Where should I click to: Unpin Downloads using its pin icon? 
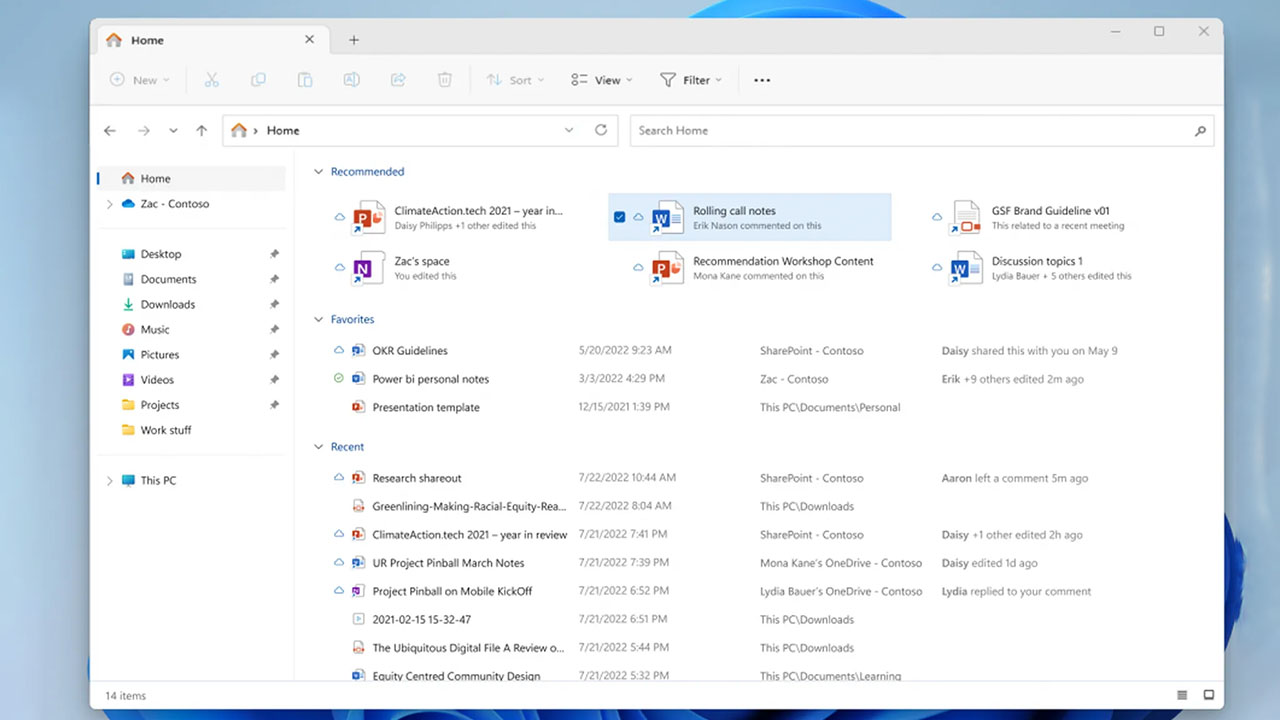274,304
